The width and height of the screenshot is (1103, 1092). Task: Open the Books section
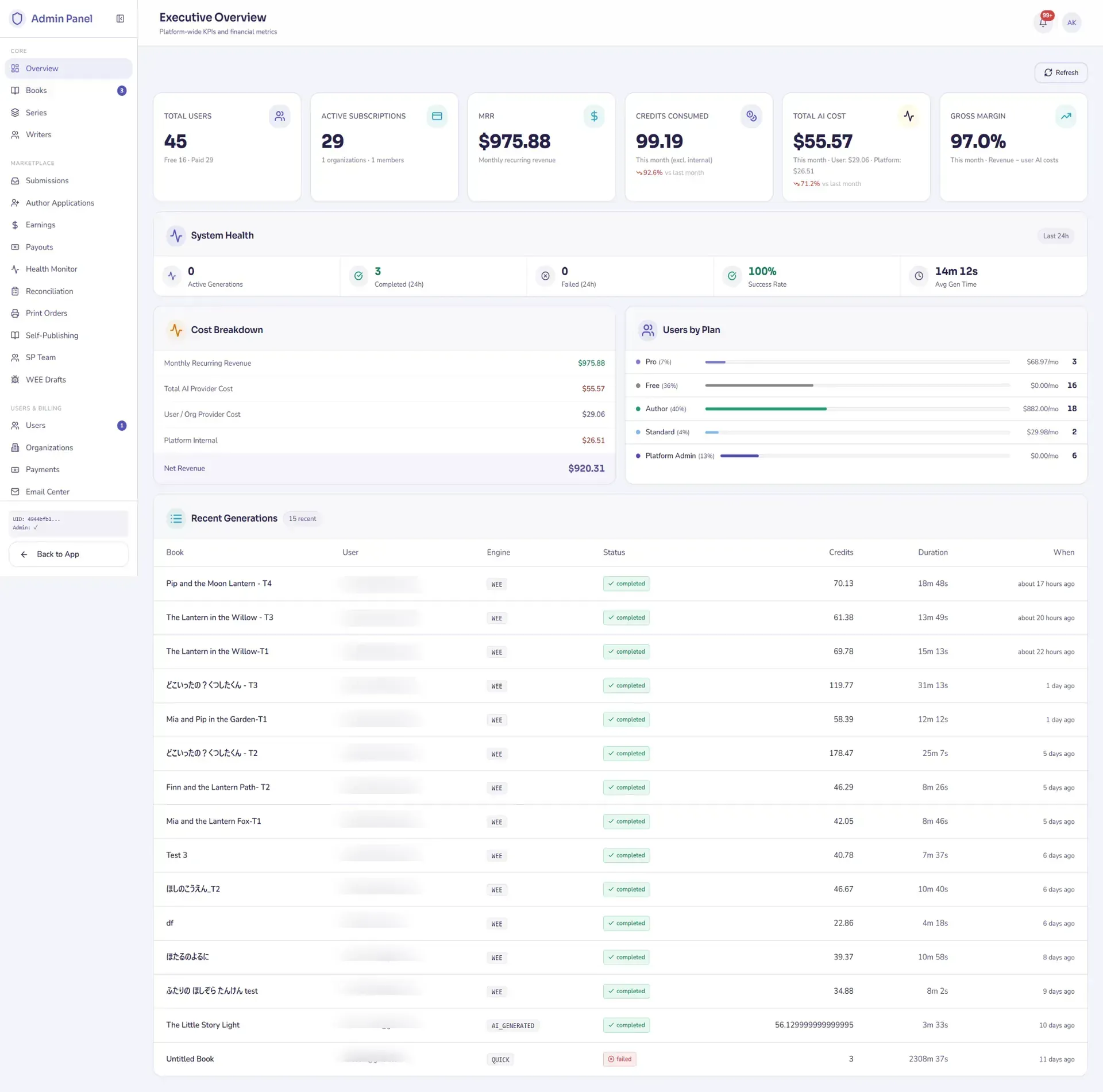point(68,90)
